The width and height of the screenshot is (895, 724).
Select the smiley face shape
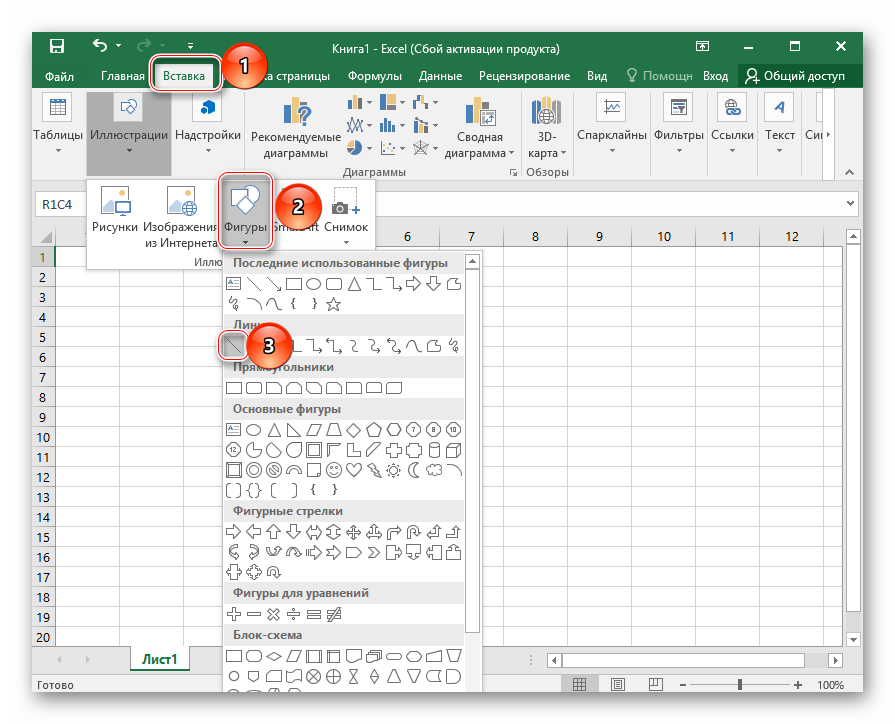pos(333,470)
